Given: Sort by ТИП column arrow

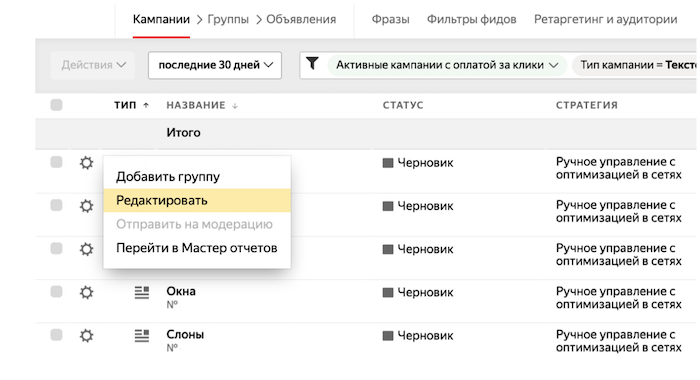Looking at the screenshot, I should coord(146,105).
